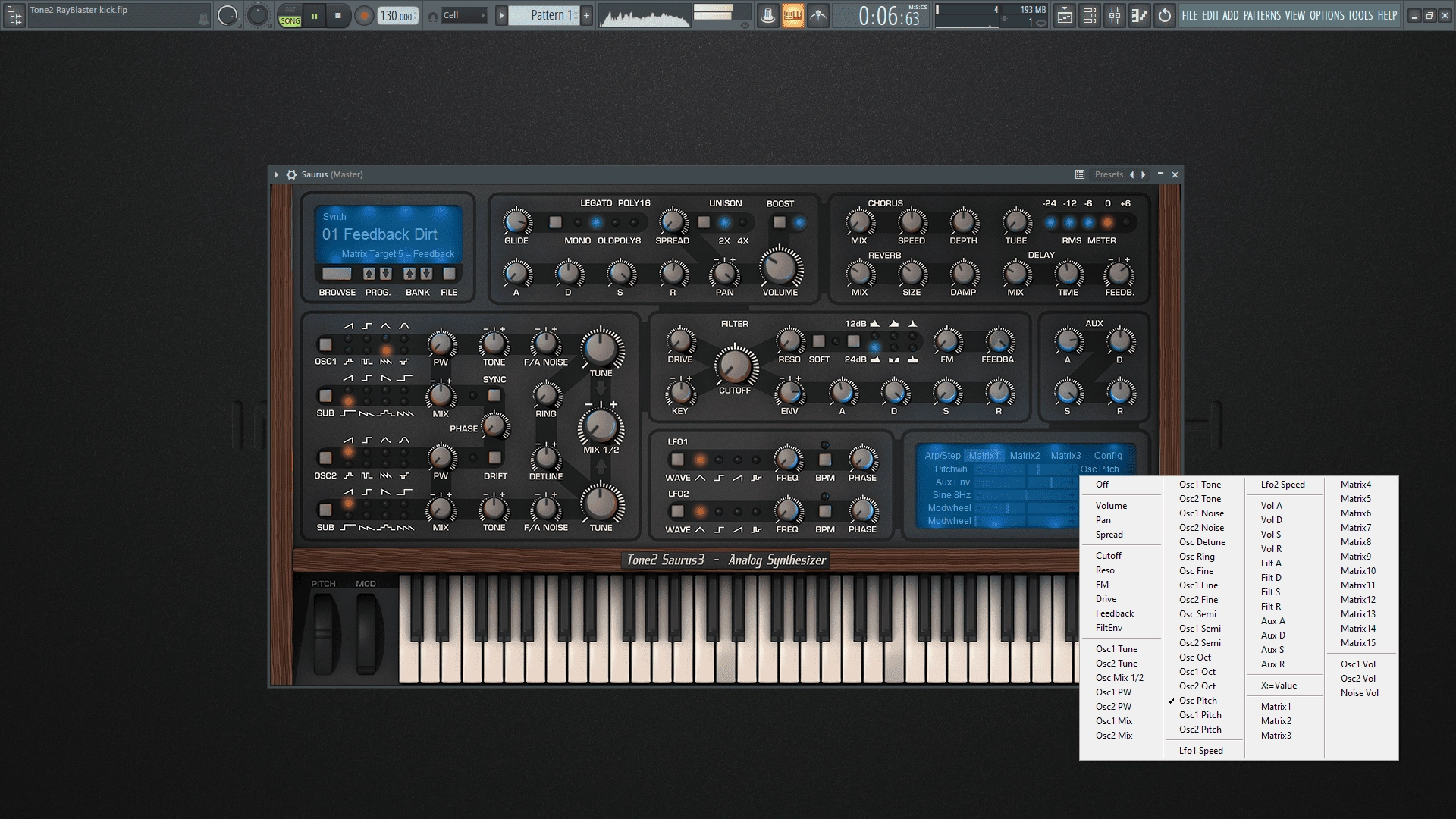This screenshot has width=1456, height=819.
Task: Toggle the OSC2 enable button
Action: 325,458
